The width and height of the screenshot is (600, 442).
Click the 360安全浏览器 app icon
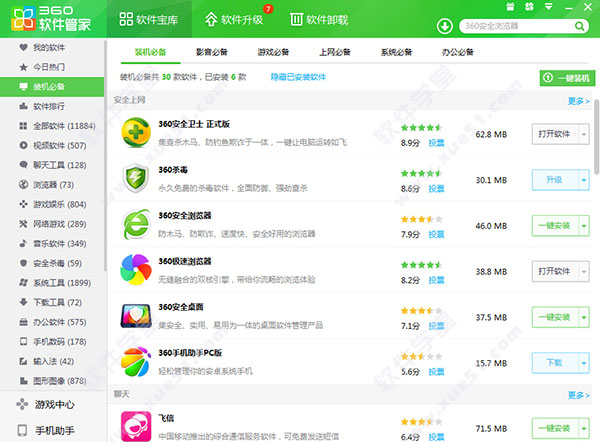(136, 224)
